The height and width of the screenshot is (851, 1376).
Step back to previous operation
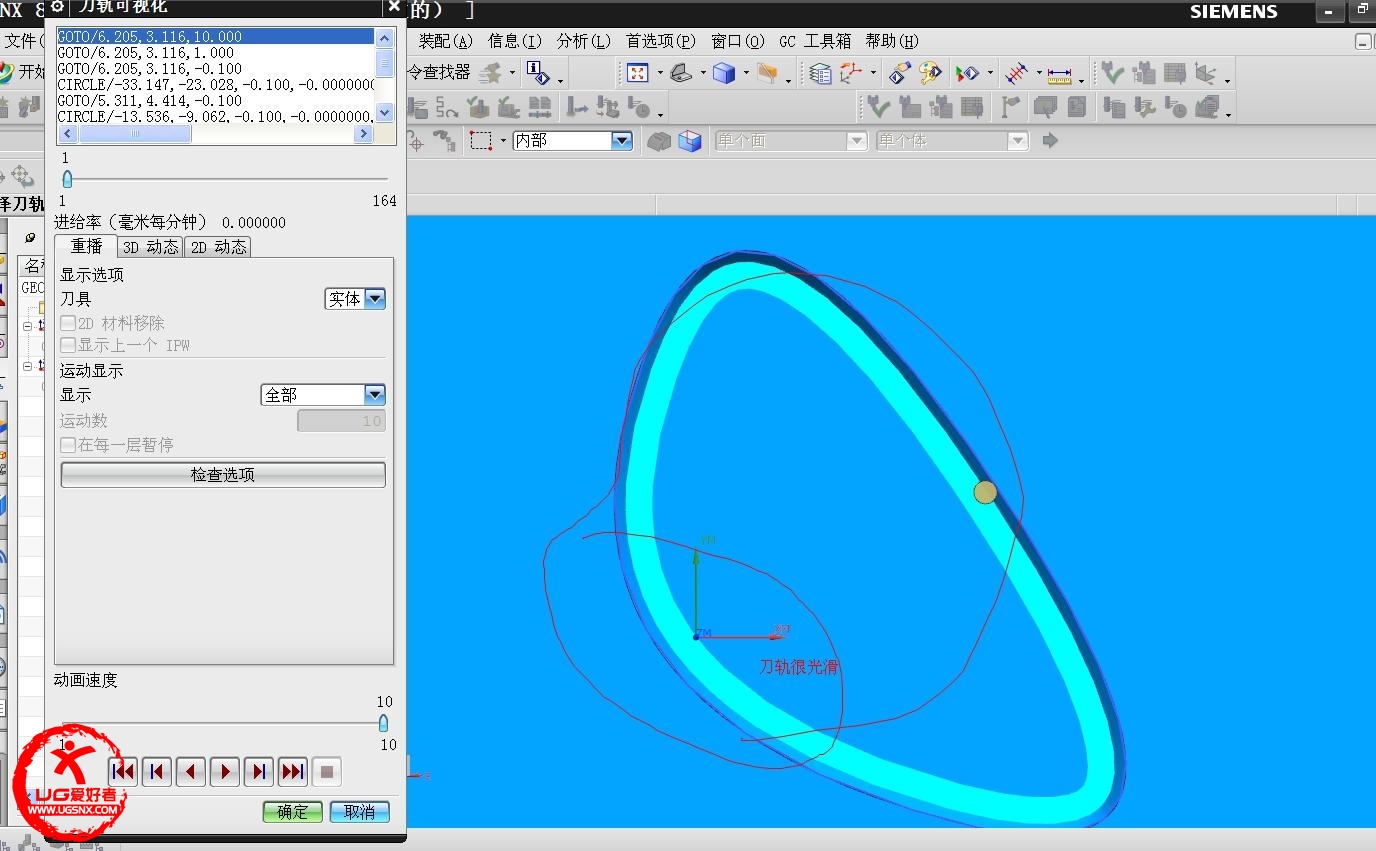coord(157,771)
